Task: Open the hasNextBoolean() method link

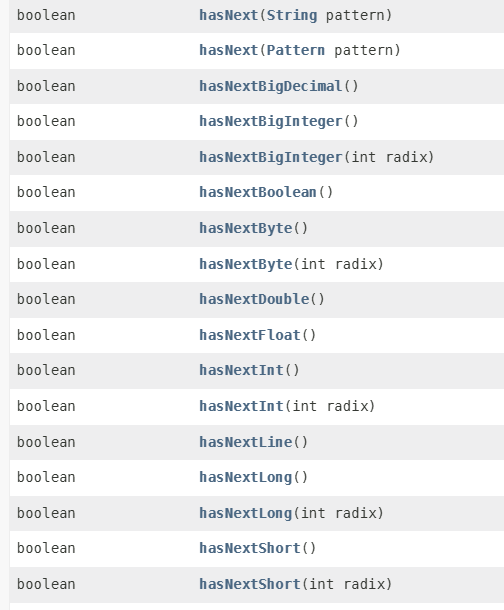Action: pos(257,192)
